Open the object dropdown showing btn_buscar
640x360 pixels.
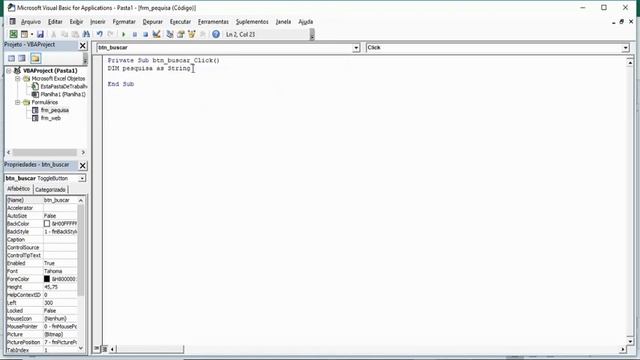[356, 48]
